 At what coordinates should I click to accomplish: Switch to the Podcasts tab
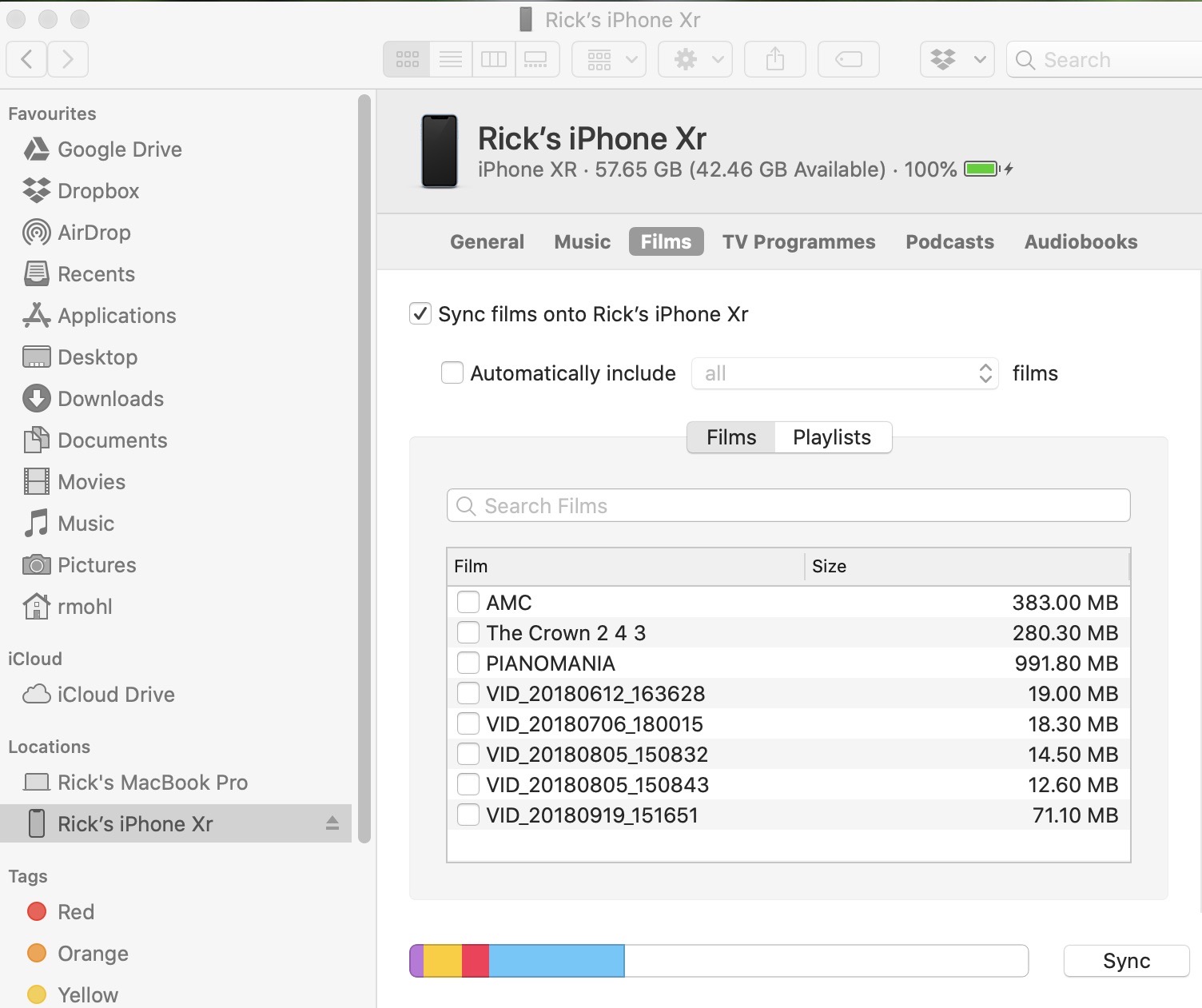tap(950, 241)
